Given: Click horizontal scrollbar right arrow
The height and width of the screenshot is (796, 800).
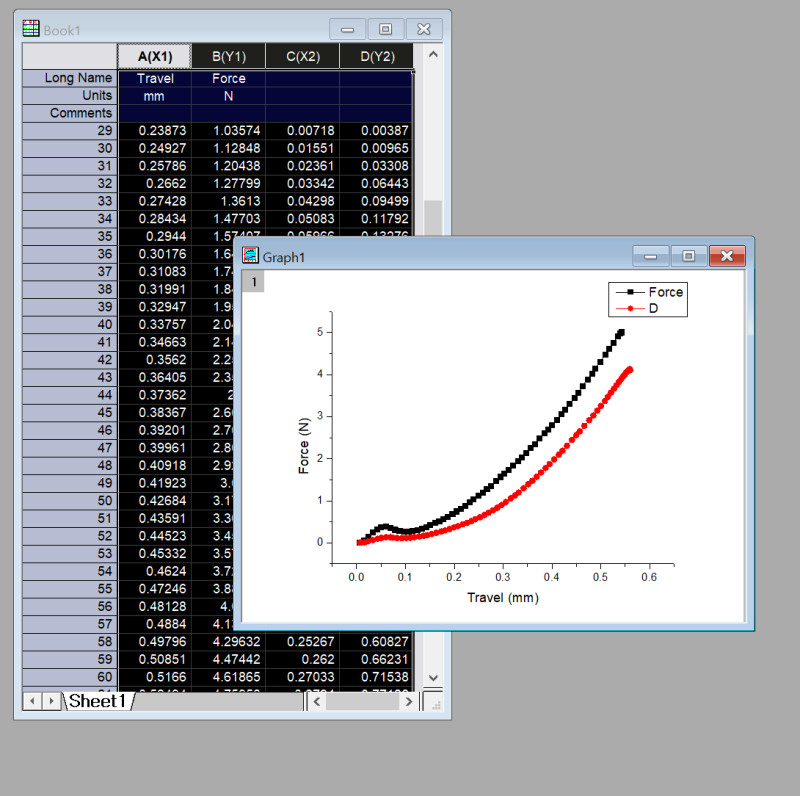Looking at the screenshot, I should click(408, 702).
